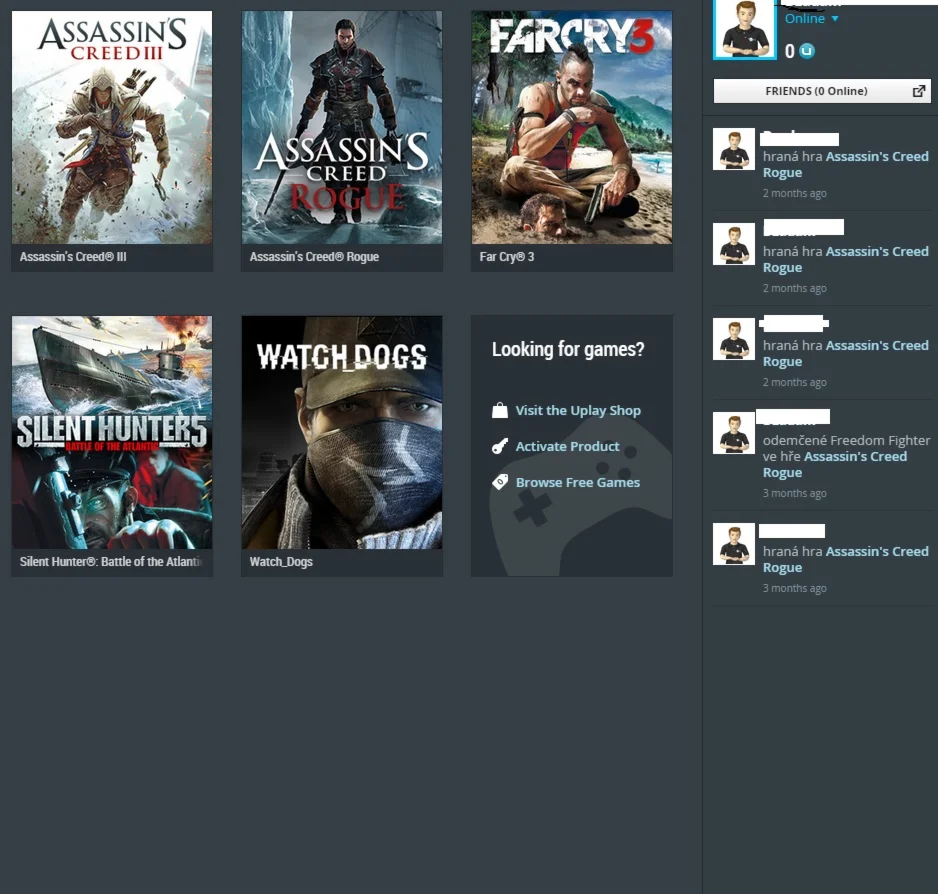
Task: Open the Online status dropdown
Action: (x=811, y=18)
